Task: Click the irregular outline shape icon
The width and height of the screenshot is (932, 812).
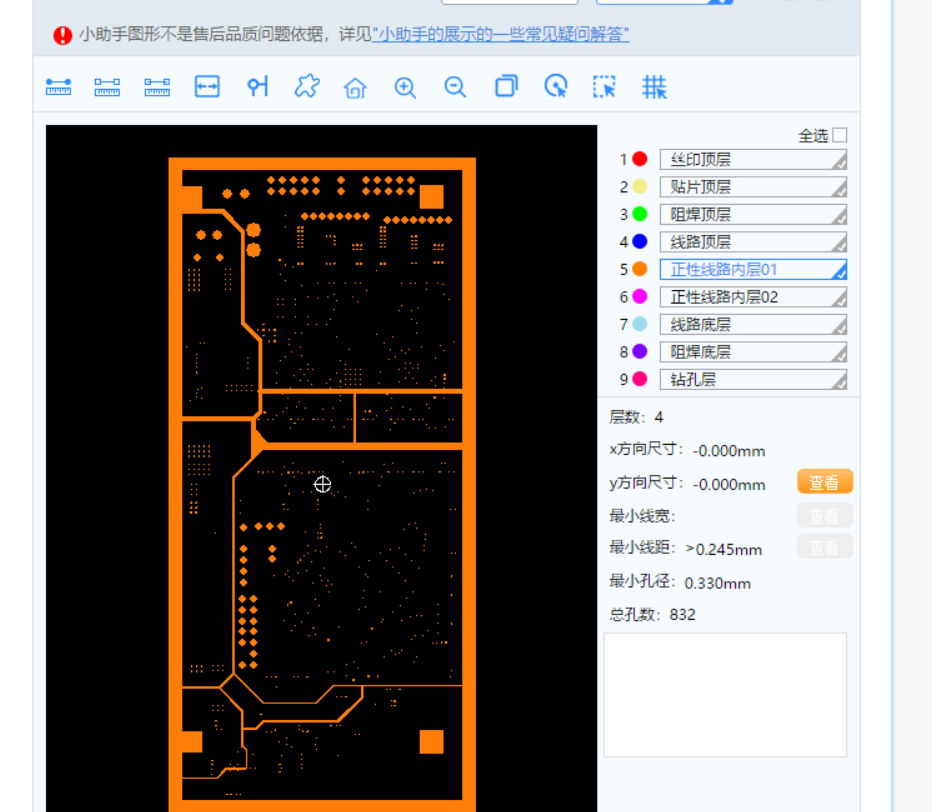Action: pyautogui.click(x=307, y=86)
